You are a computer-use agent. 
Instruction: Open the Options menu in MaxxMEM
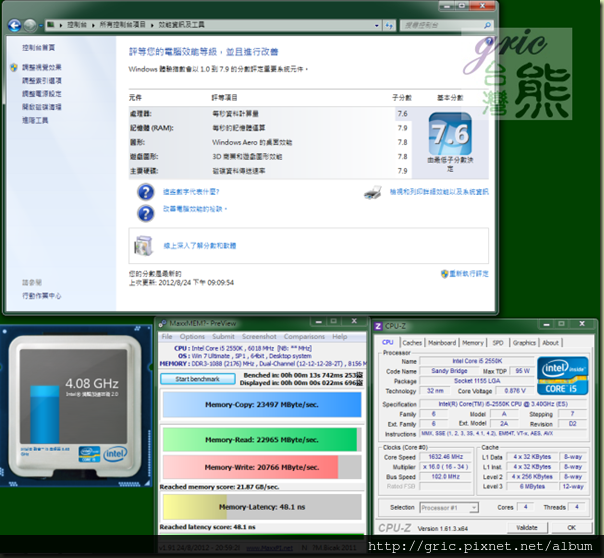pos(192,337)
